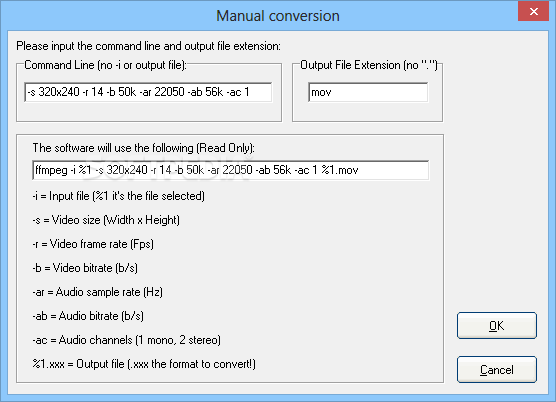This screenshot has height=402, width=556.
Task: Focus the Output File Extension box containing mov
Action: tap(368, 92)
